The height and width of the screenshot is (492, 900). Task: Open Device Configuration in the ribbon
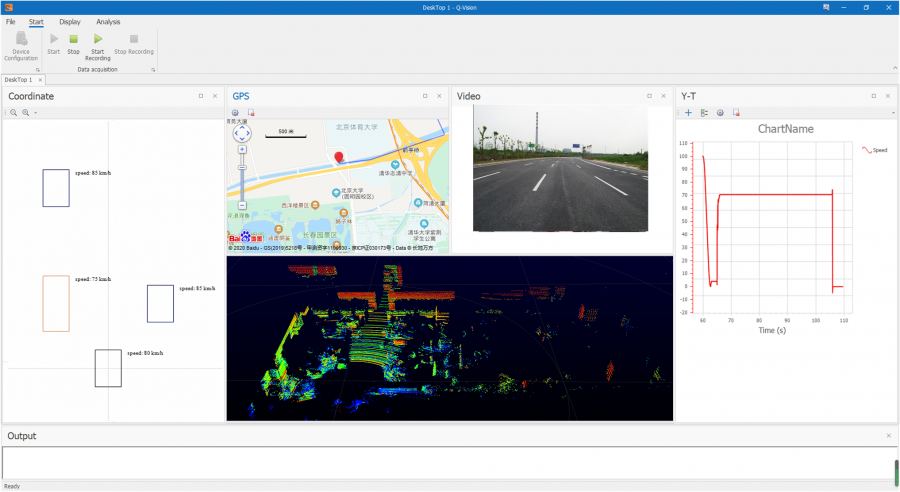21,47
